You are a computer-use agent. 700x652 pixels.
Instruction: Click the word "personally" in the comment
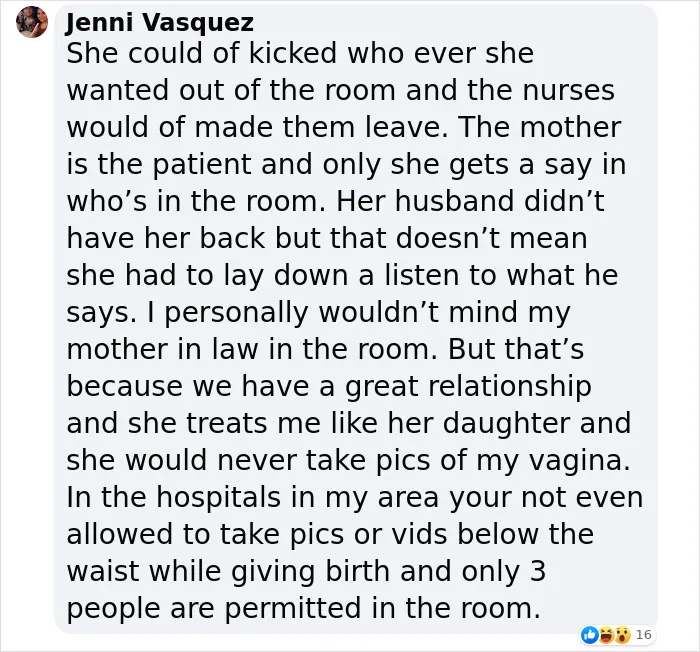[x=237, y=312]
